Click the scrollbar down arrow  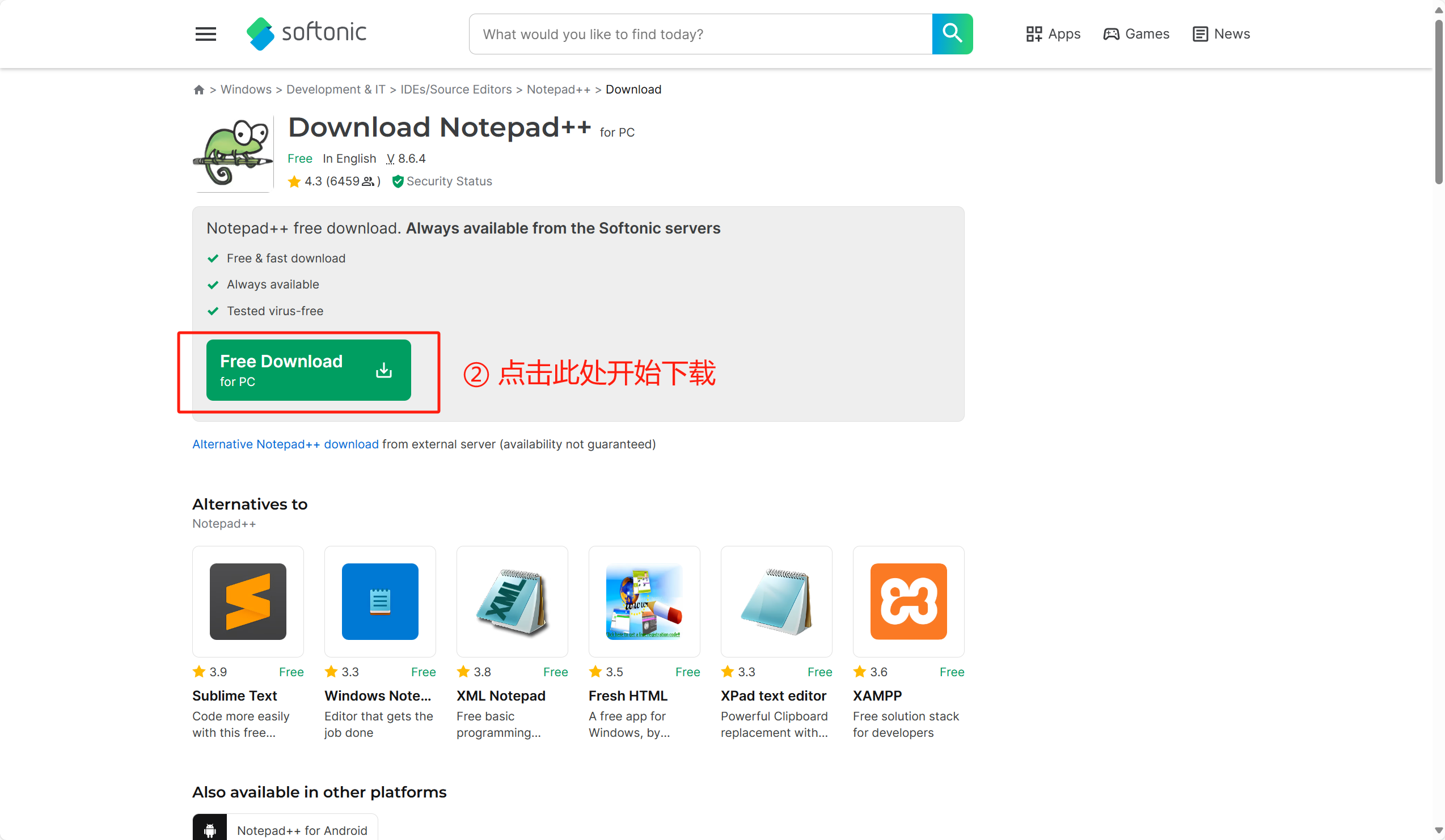pos(1438,830)
